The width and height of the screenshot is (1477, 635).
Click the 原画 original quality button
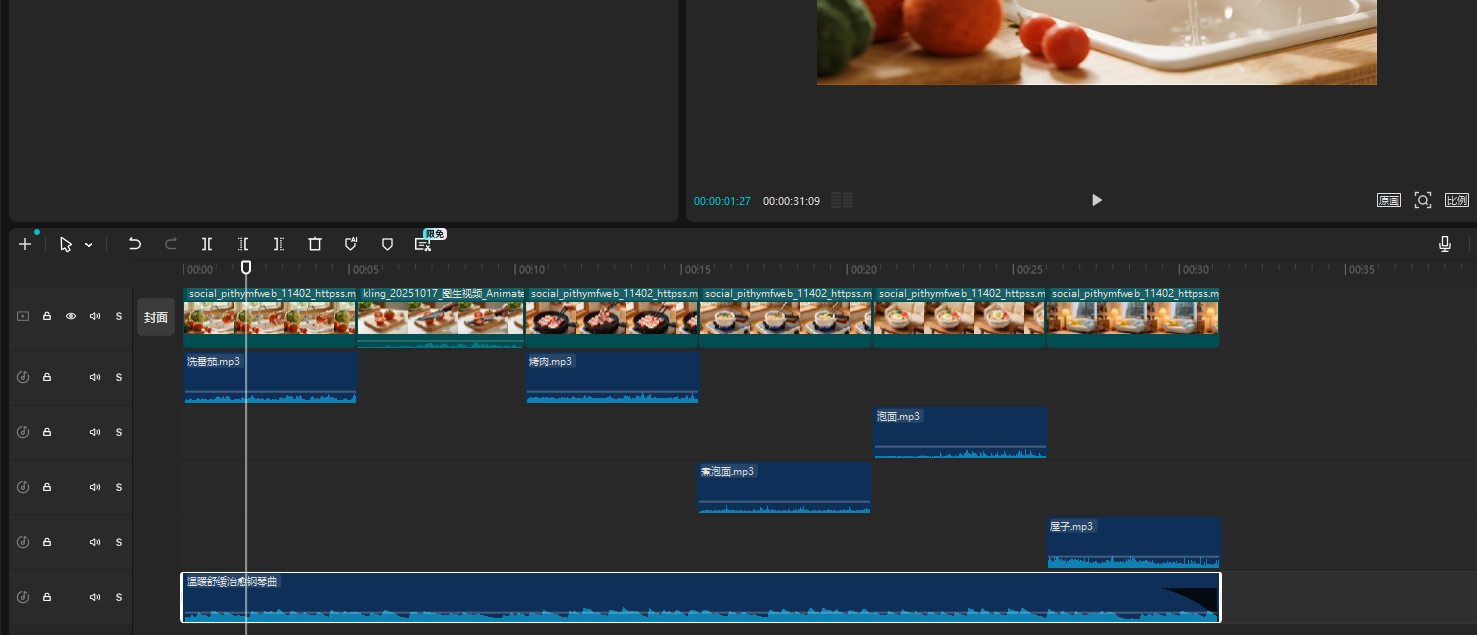(1388, 200)
